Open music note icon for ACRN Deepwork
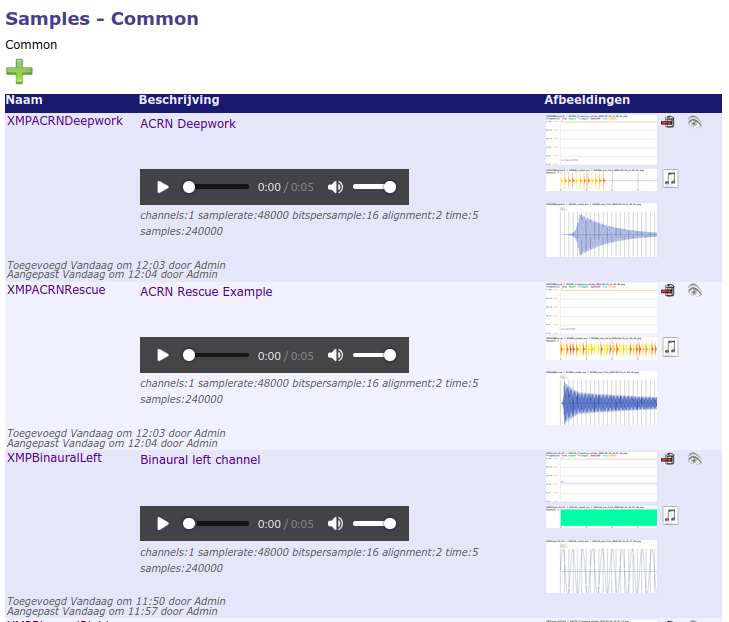Image resolution: width=729 pixels, height=622 pixels. (x=670, y=178)
